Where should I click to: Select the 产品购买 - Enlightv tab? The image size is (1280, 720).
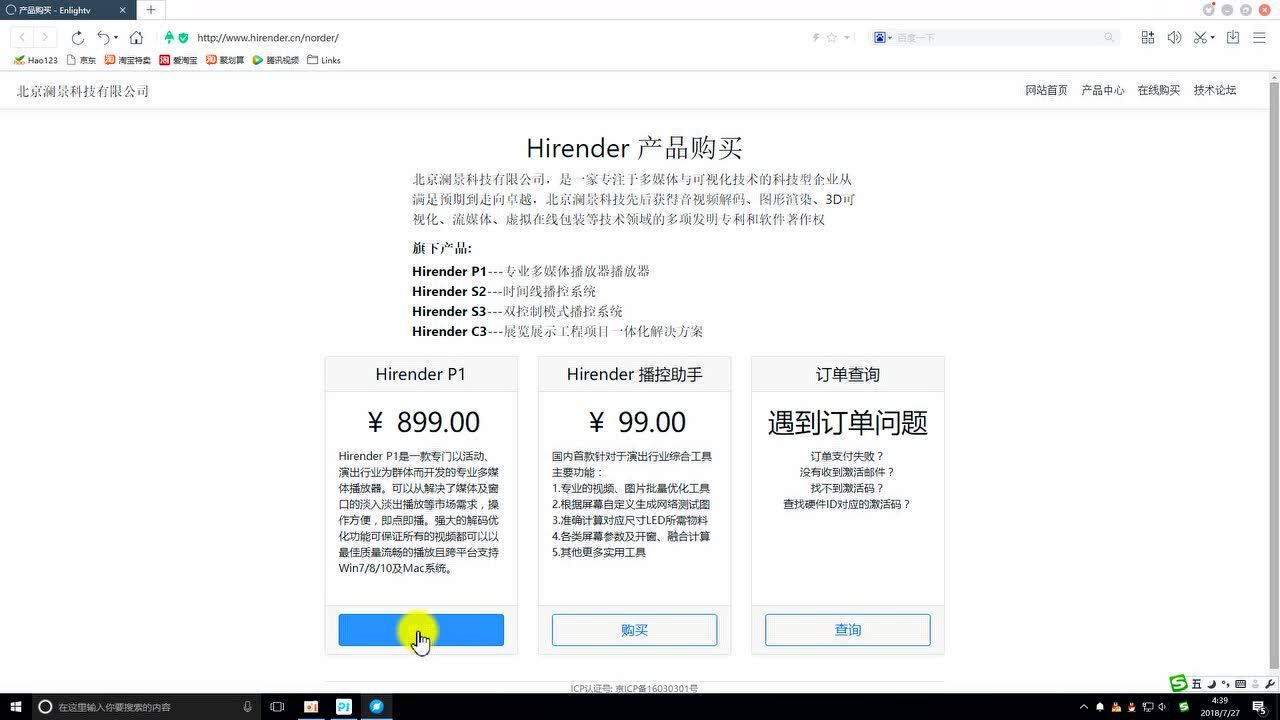[x=69, y=10]
